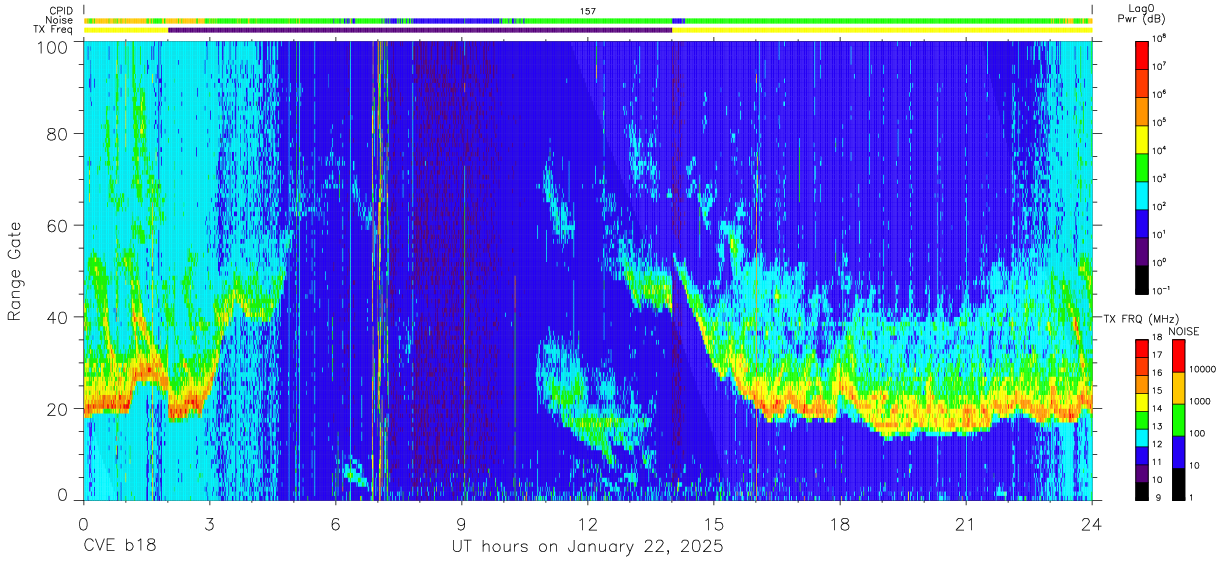The height and width of the screenshot is (567, 1228).
Task: Click the y-axis tick label '100'
Action: [53, 47]
